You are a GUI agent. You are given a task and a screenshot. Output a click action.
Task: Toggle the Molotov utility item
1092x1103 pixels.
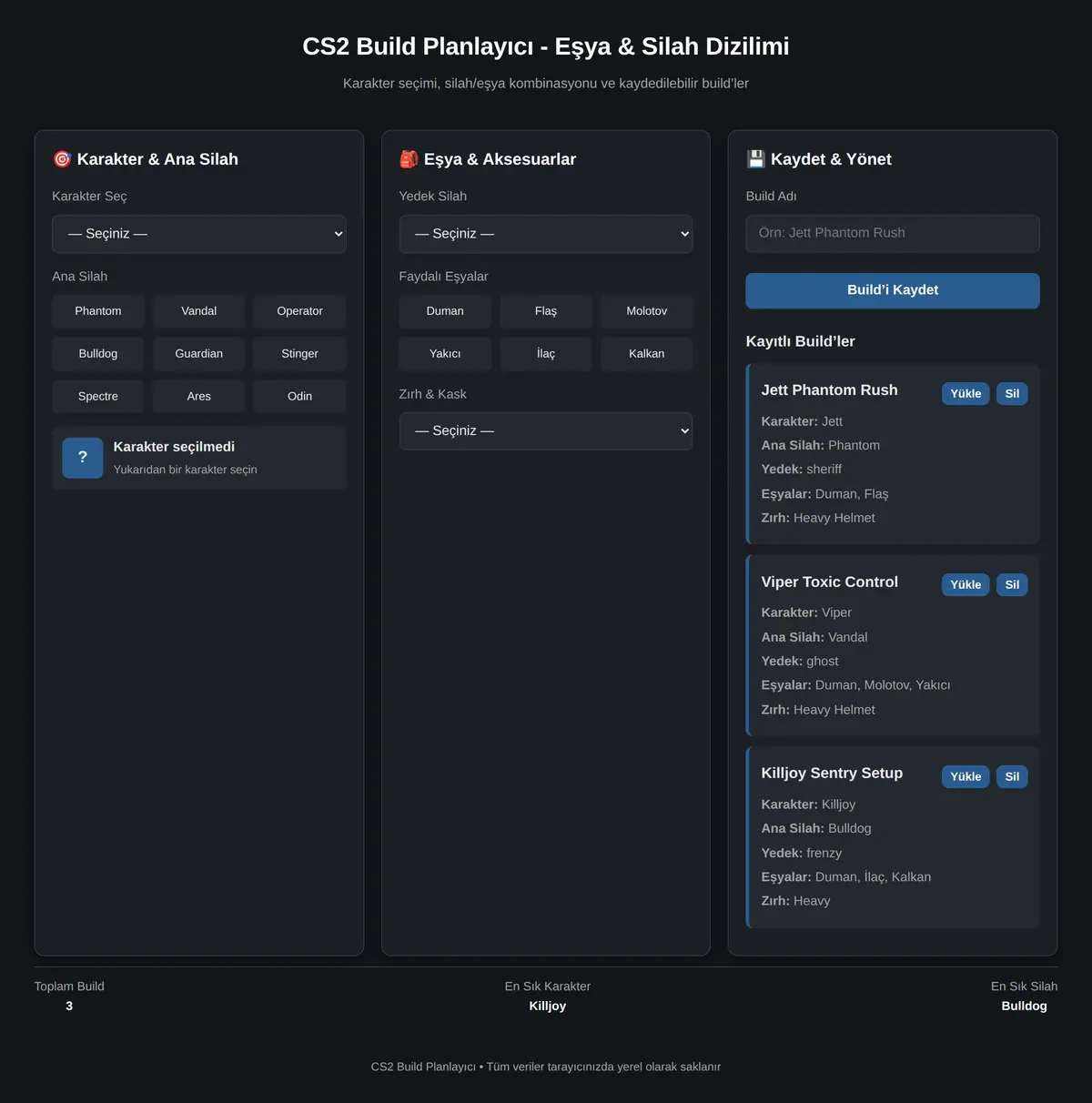pos(647,311)
